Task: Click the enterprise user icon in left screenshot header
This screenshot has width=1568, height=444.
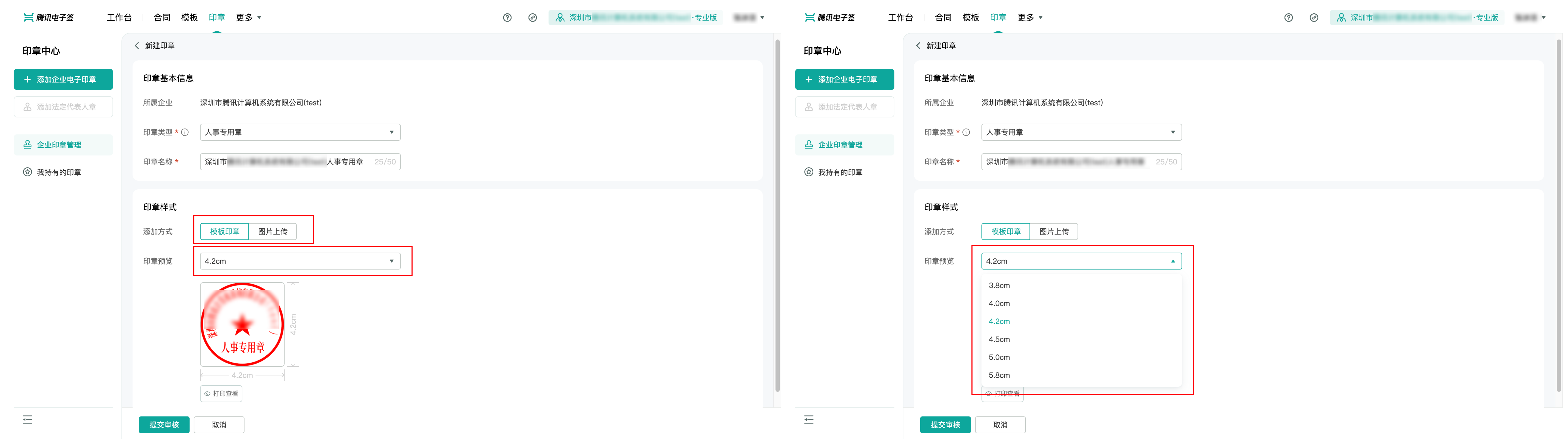Action: point(560,18)
